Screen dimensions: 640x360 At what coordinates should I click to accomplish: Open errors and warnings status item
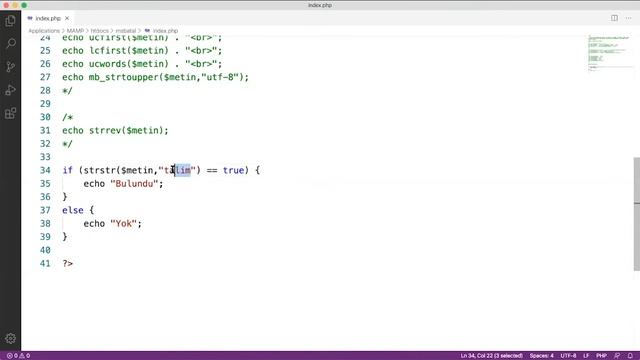[18, 356]
